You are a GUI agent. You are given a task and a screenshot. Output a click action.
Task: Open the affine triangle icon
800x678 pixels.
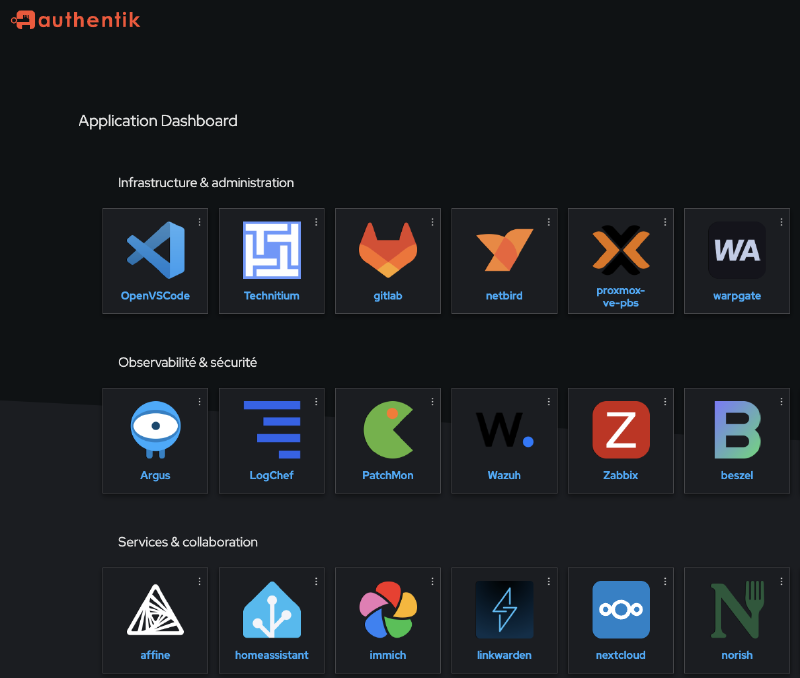tap(156, 610)
